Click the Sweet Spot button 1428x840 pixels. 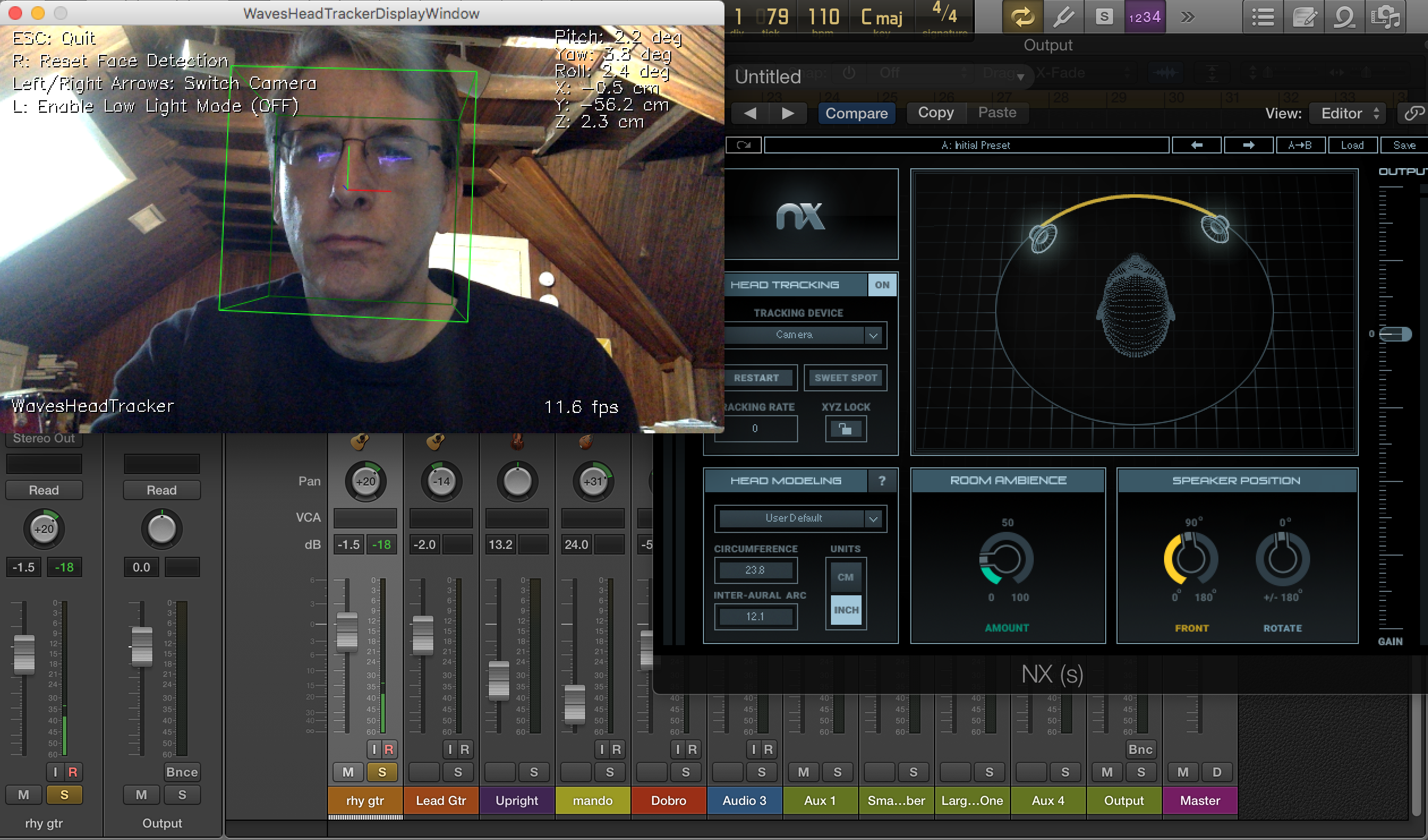tap(846, 377)
